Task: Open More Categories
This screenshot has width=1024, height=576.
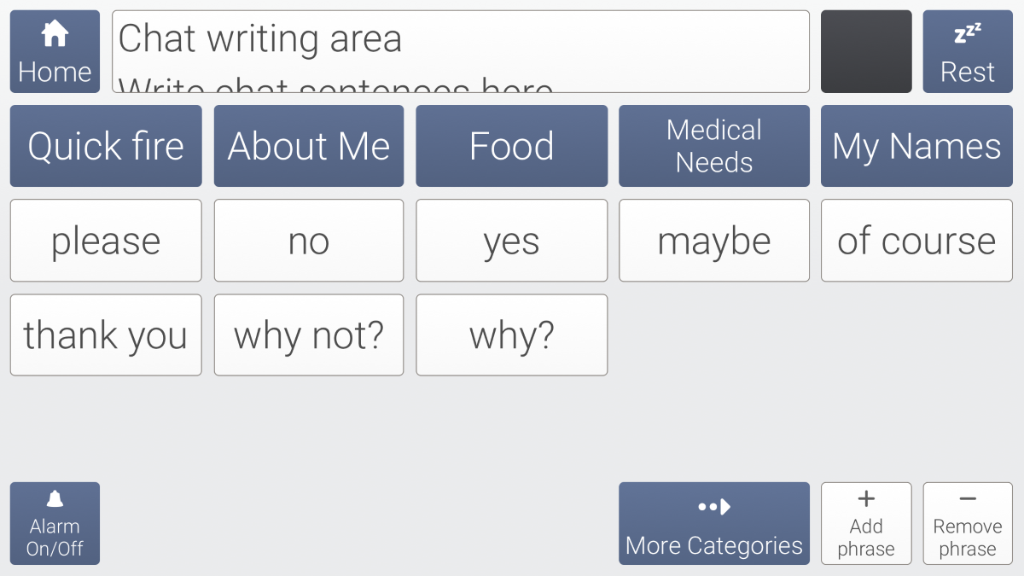Action: [714, 523]
